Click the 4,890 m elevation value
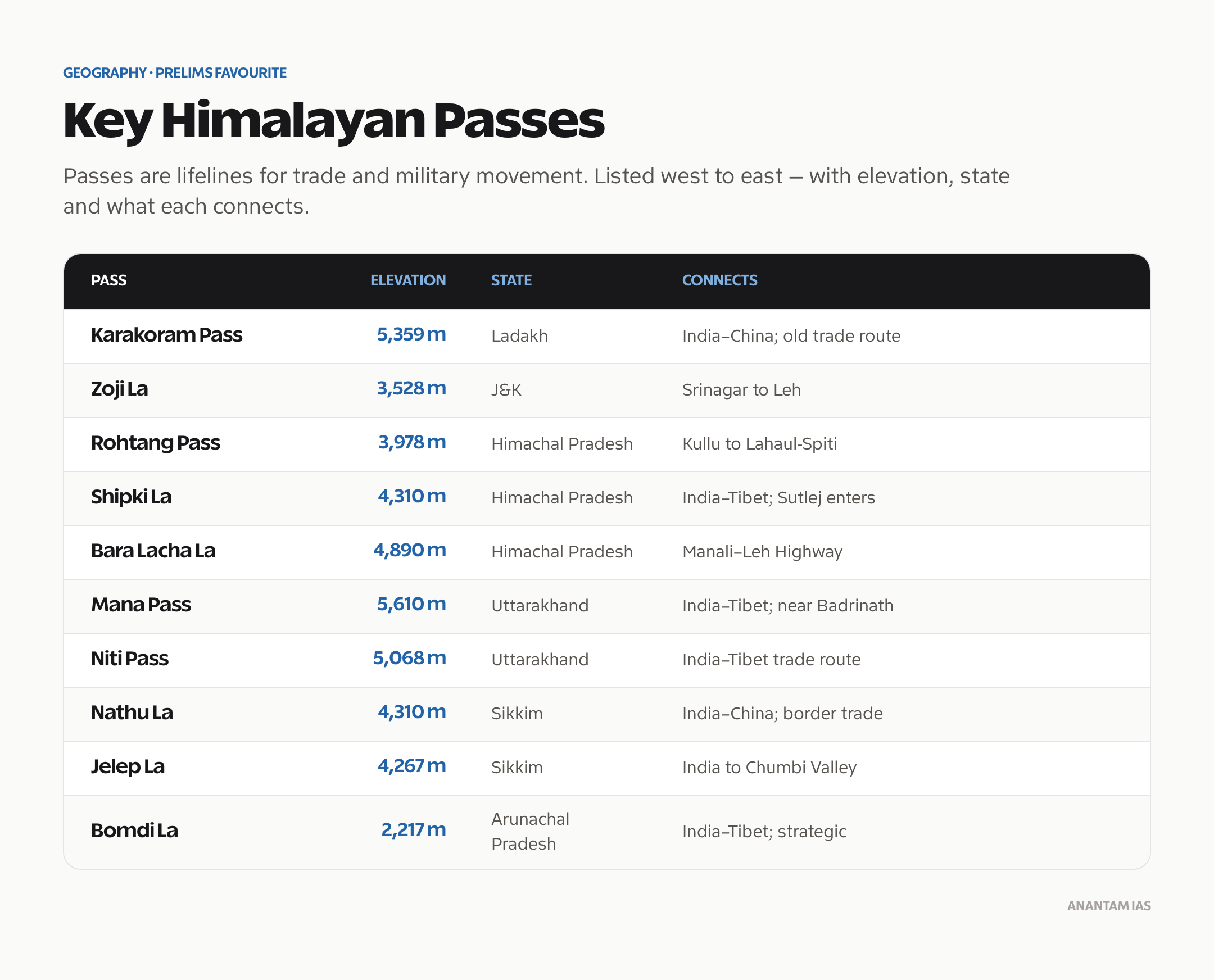 (409, 550)
